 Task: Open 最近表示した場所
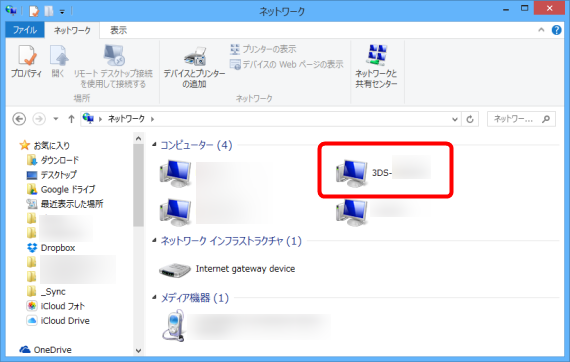click(x=65, y=204)
